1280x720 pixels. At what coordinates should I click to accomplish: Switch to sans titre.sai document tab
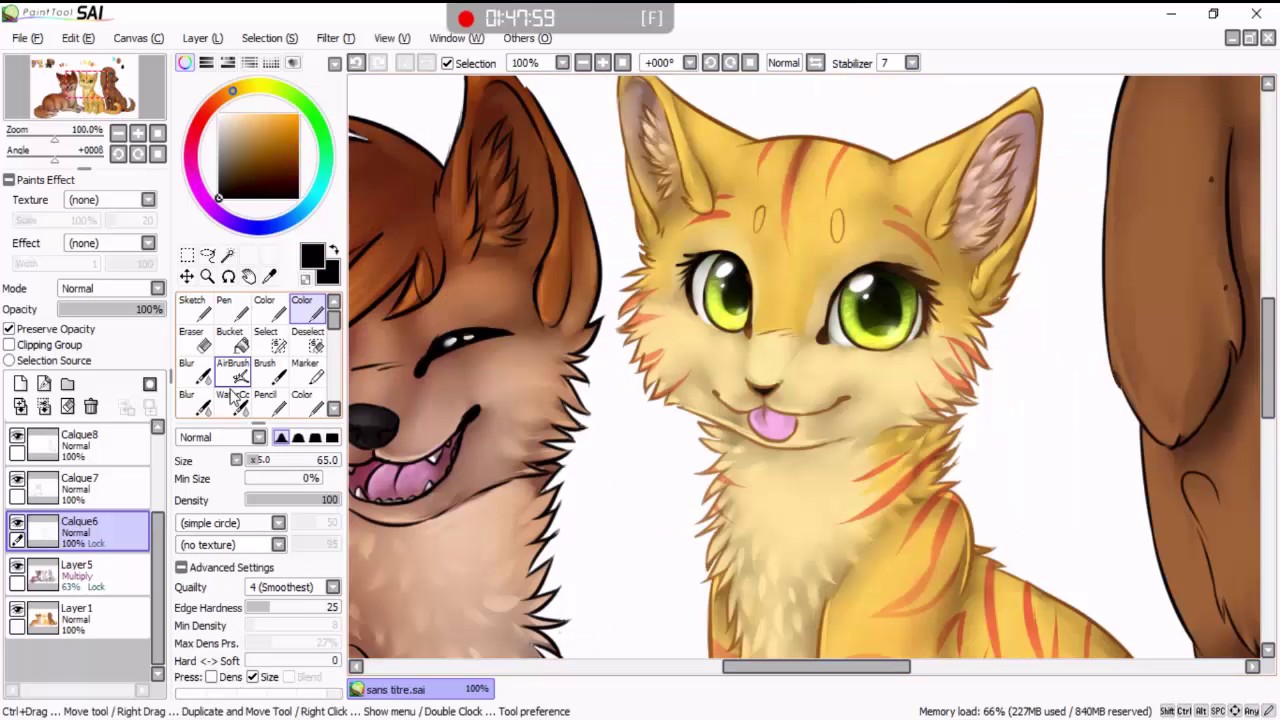tap(421, 689)
